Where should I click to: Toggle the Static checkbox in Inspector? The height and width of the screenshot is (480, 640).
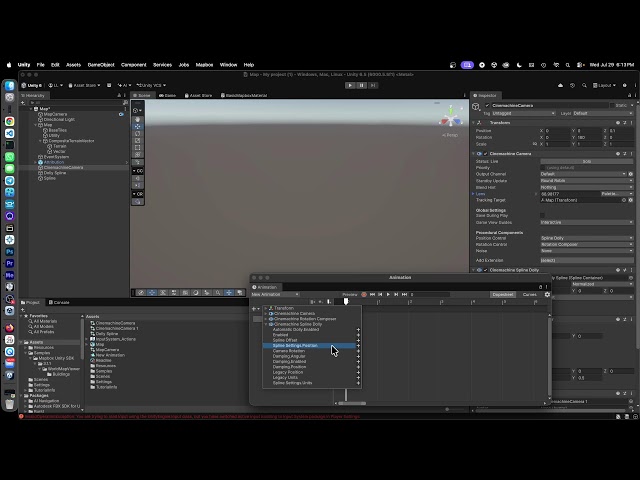coord(613,105)
